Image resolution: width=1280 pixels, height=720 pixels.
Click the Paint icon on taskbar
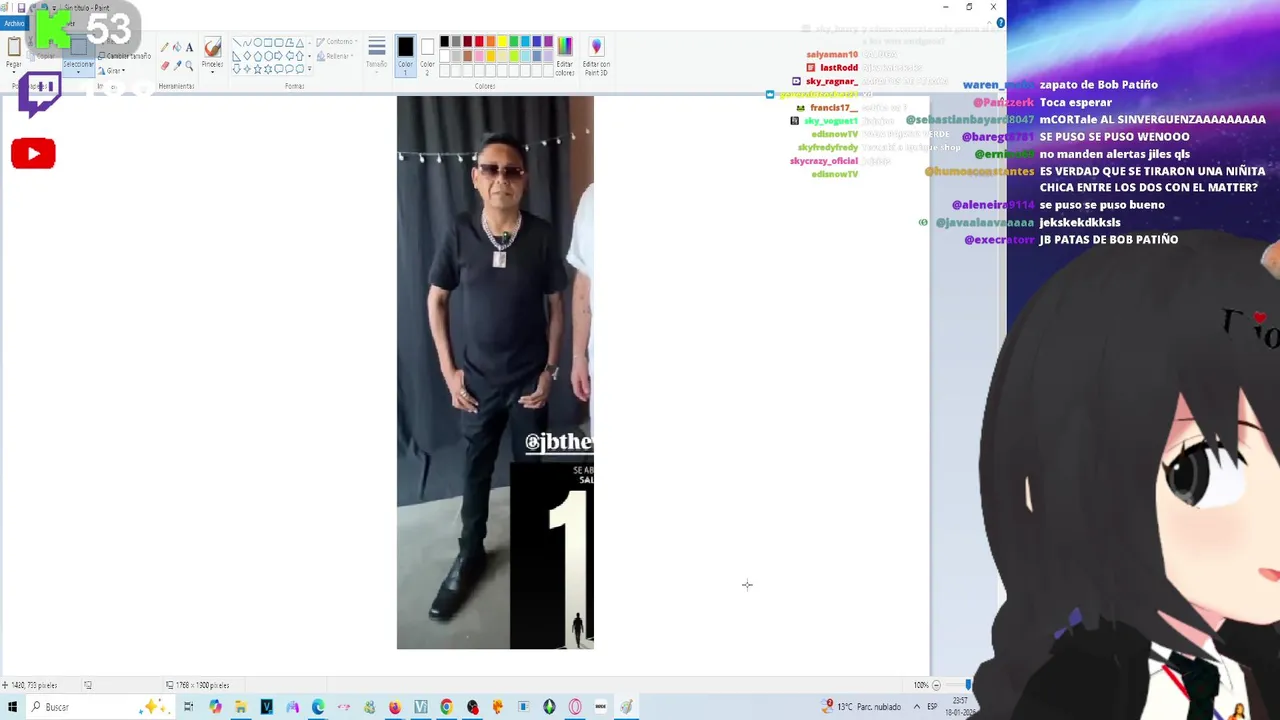pos(627,707)
